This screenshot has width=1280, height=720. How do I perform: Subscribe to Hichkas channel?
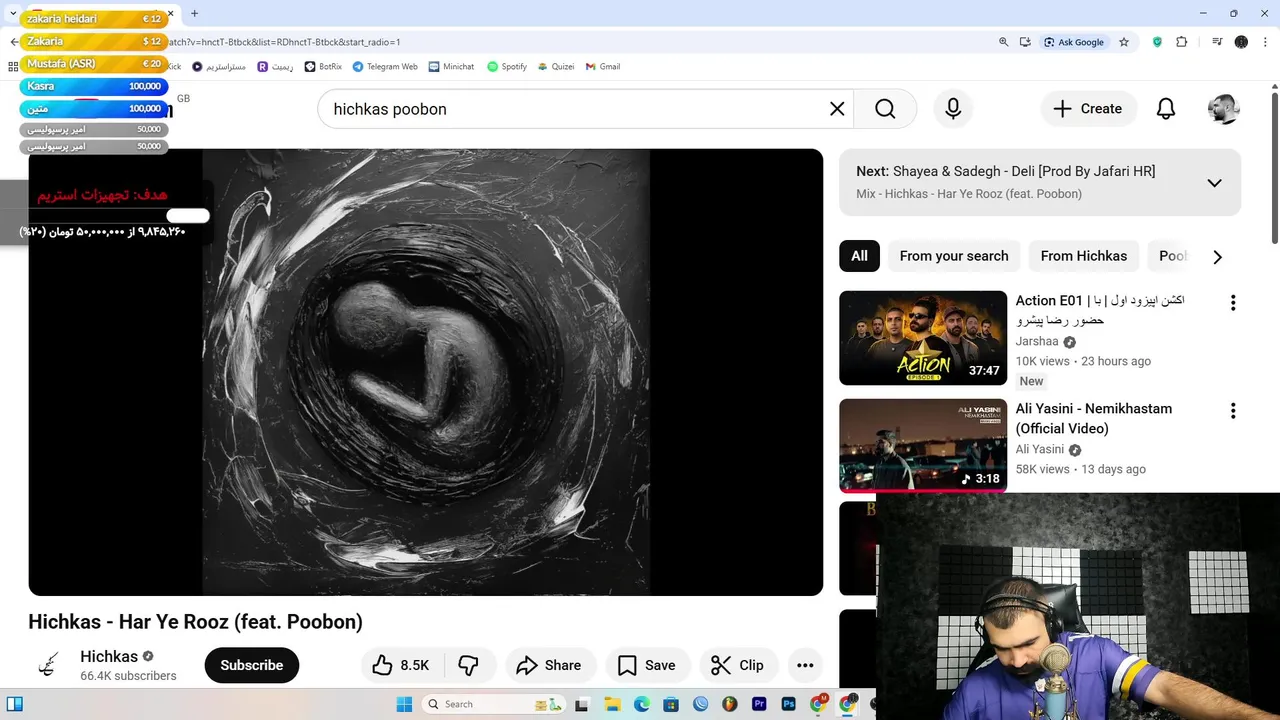pos(252,665)
